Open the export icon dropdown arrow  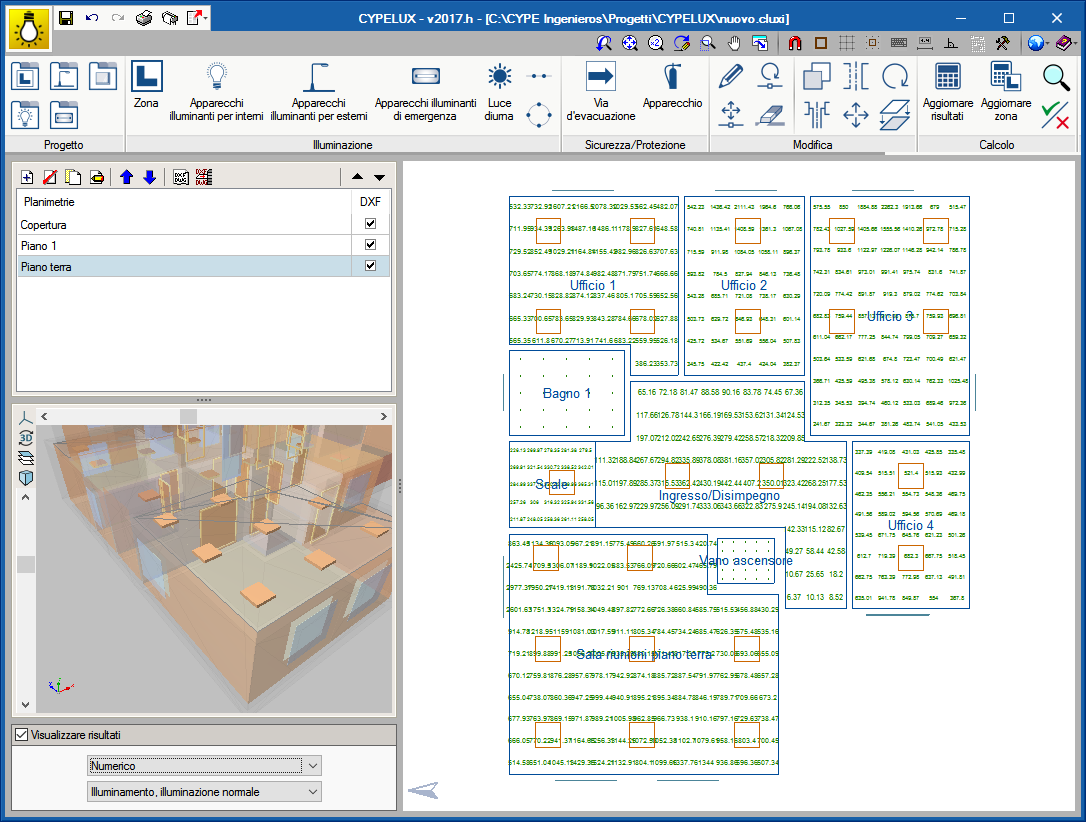point(206,19)
